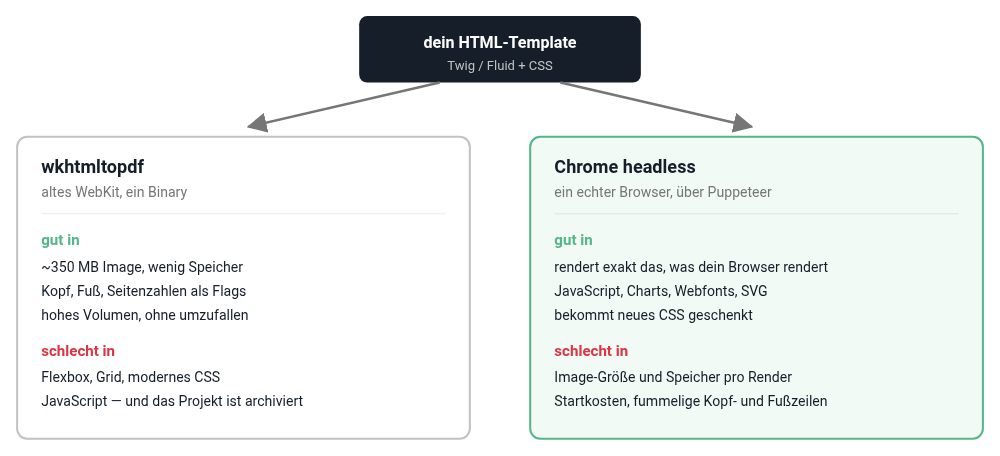Select 'Startkosten, fummelige Kopf- und Fußzeilen' line
The height and width of the screenshot is (456, 1000).
[691, 401]
